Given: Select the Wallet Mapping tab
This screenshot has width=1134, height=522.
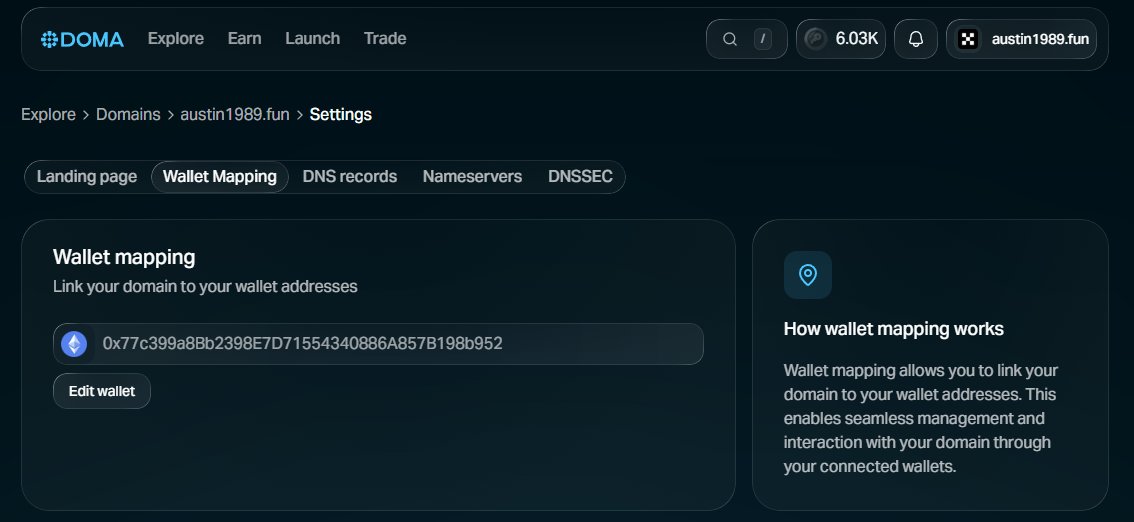Looking at the screenshot, I should click(x=220, y=176).
